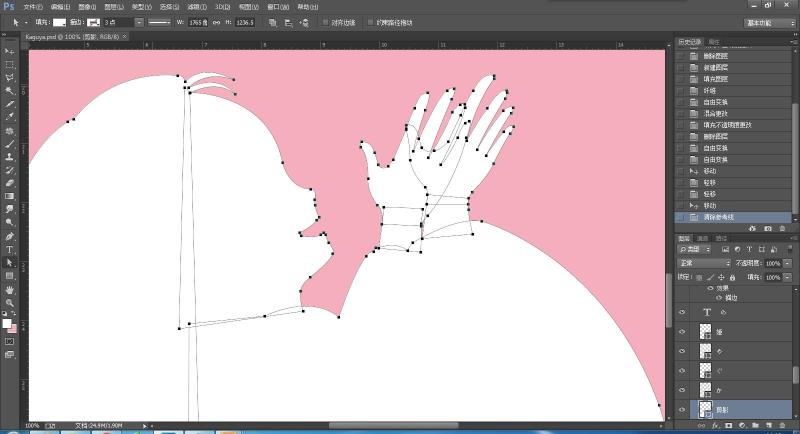Click the shape width W input field

pos(198,22)
